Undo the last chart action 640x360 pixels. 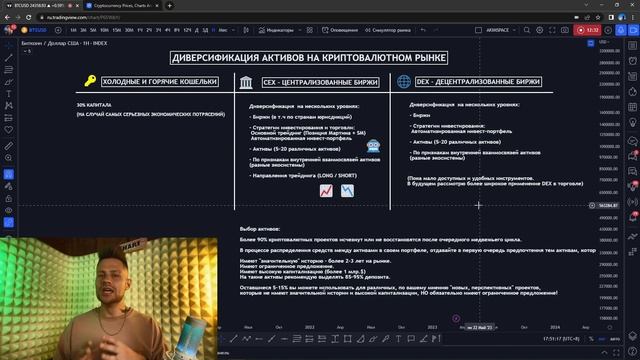point(423,30)
